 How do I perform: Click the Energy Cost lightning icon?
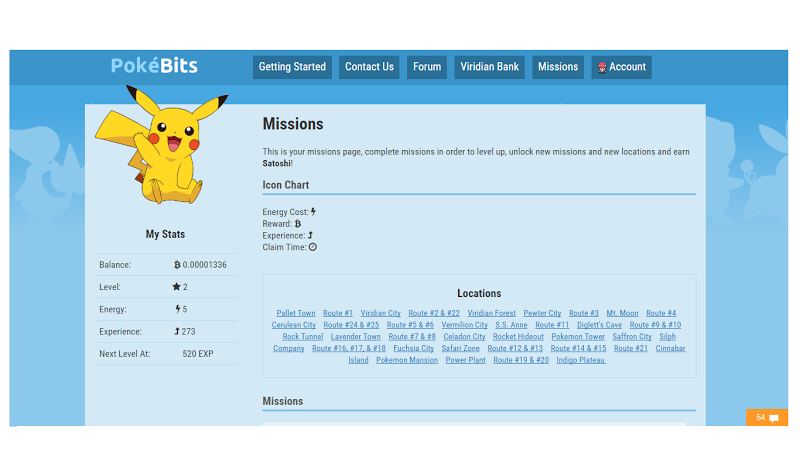pyautogui.click(x=313, y=212)
